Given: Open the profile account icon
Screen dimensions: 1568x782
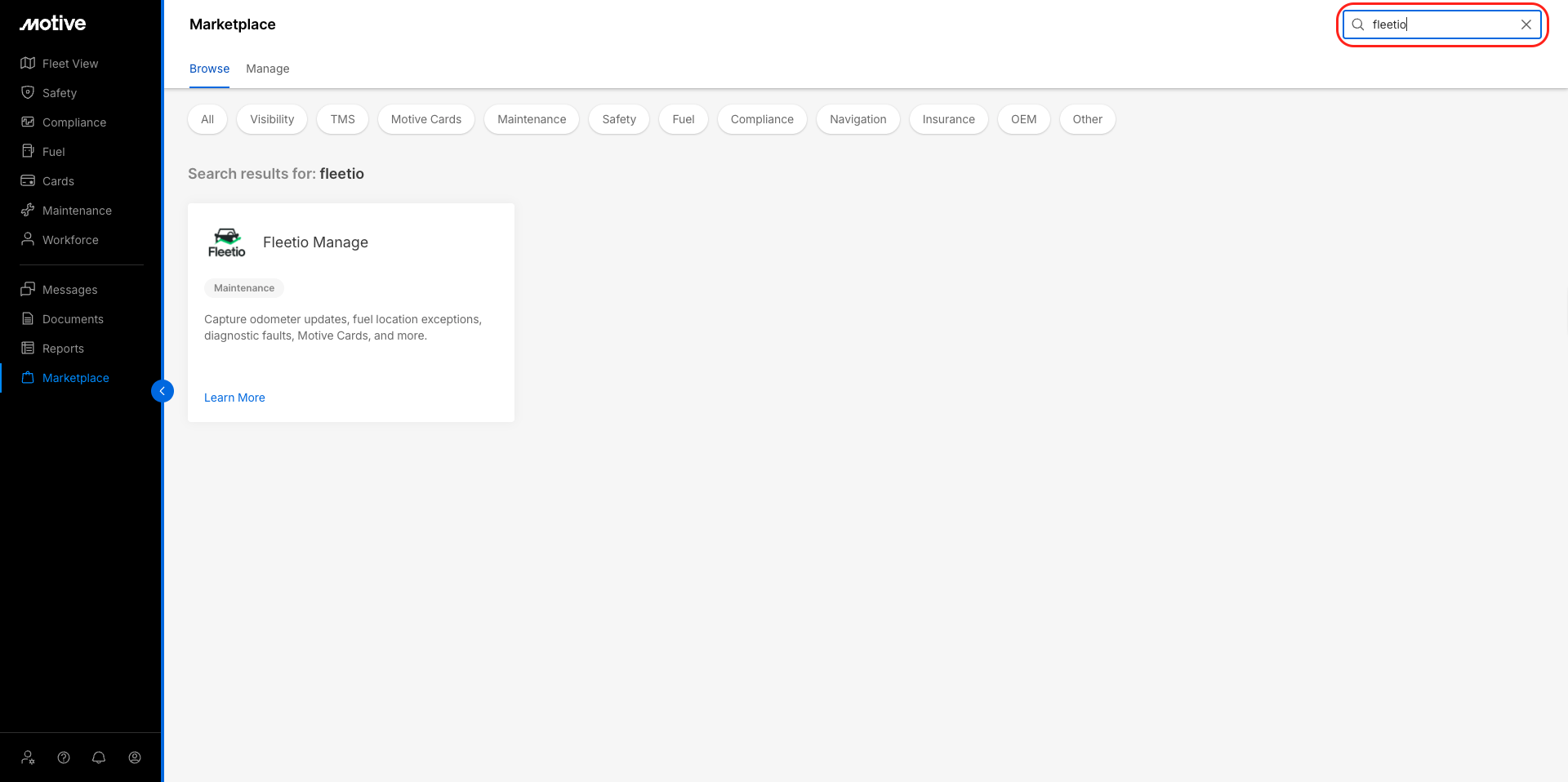Looking at the screenshot, I should (x=135, y=758).
